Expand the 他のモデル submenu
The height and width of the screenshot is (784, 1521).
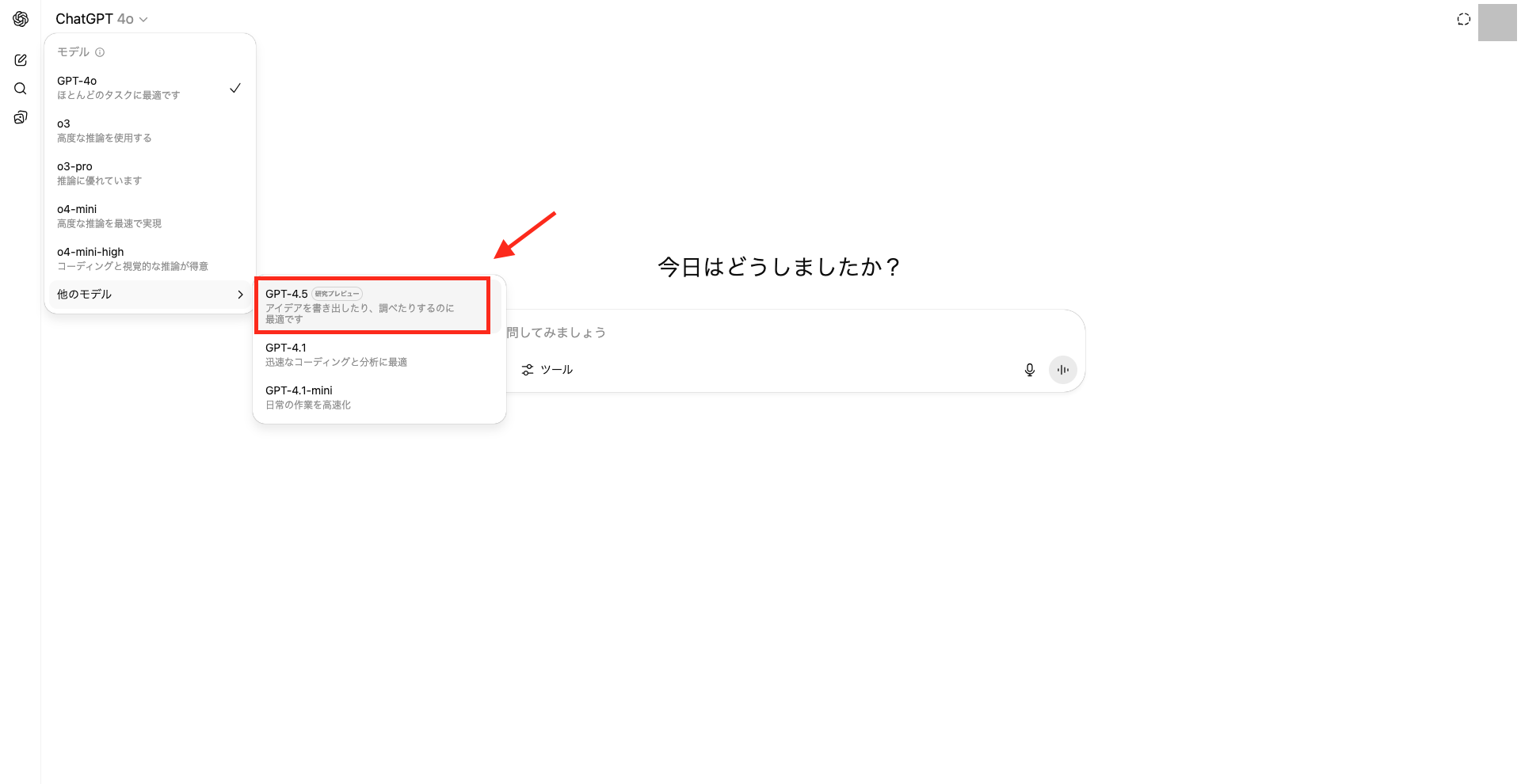pos(149,295)
